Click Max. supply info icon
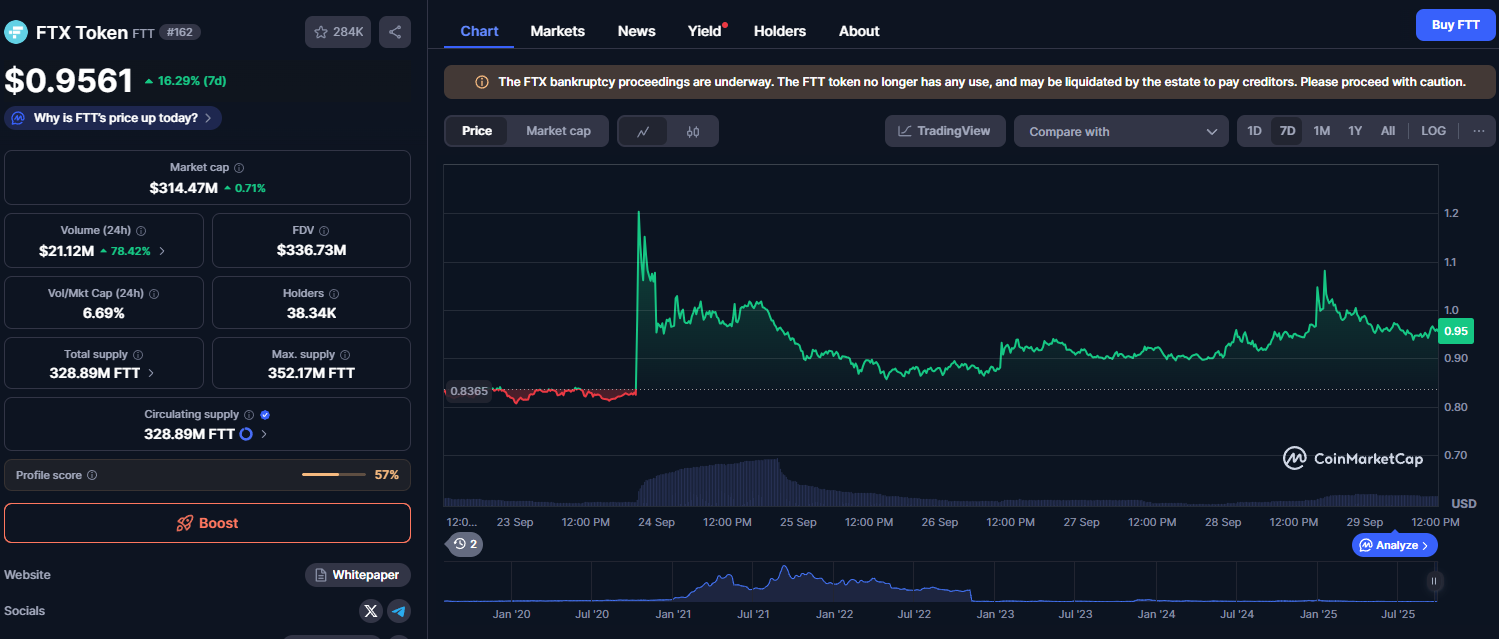 (x=346, y=355)
